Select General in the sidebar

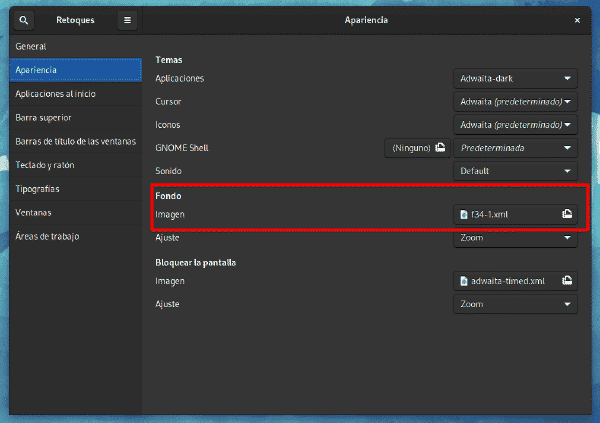(76, 46)
